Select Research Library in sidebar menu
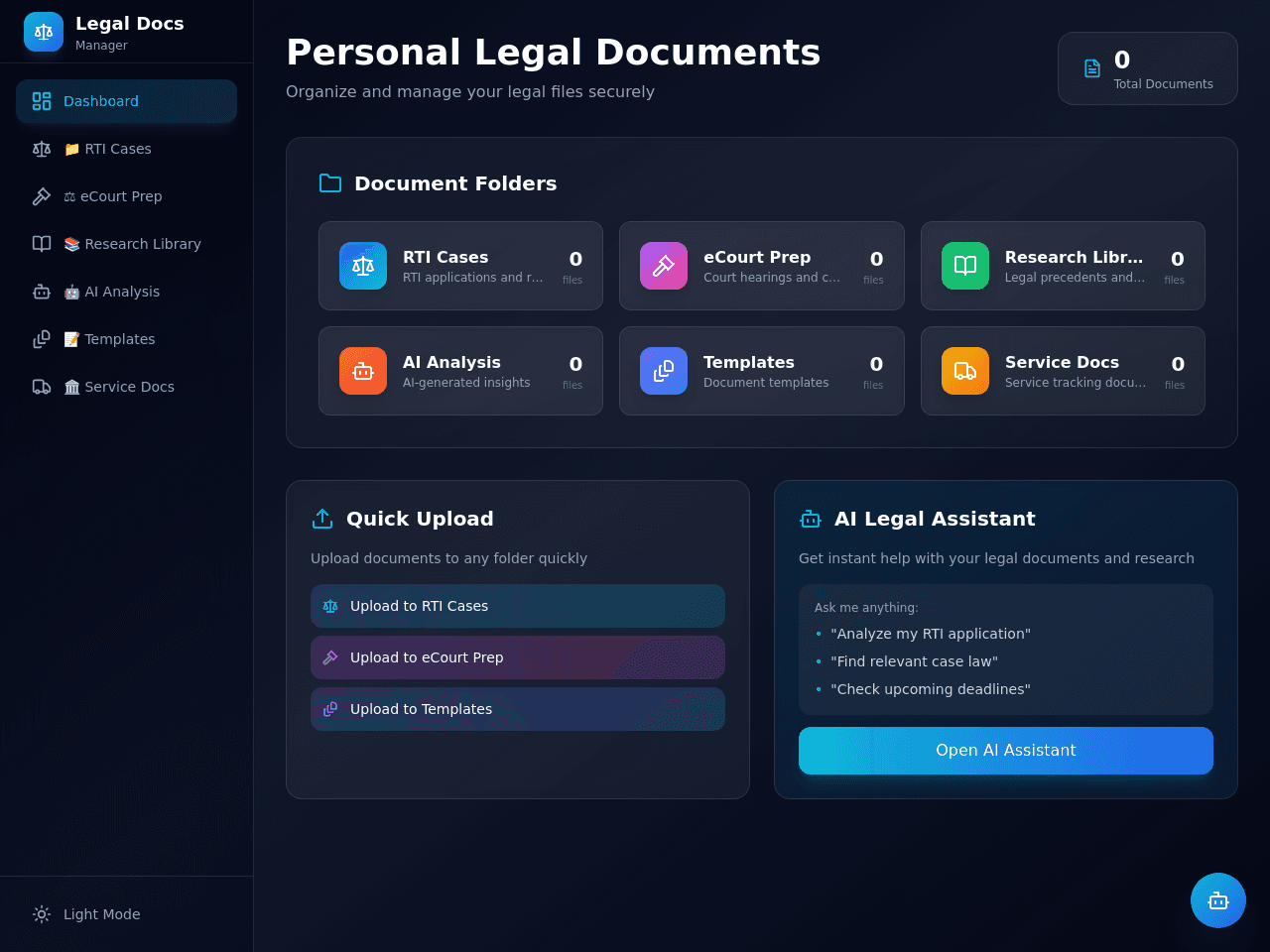Viewport: 1270px width, 952px height. [x=127, y=244]
